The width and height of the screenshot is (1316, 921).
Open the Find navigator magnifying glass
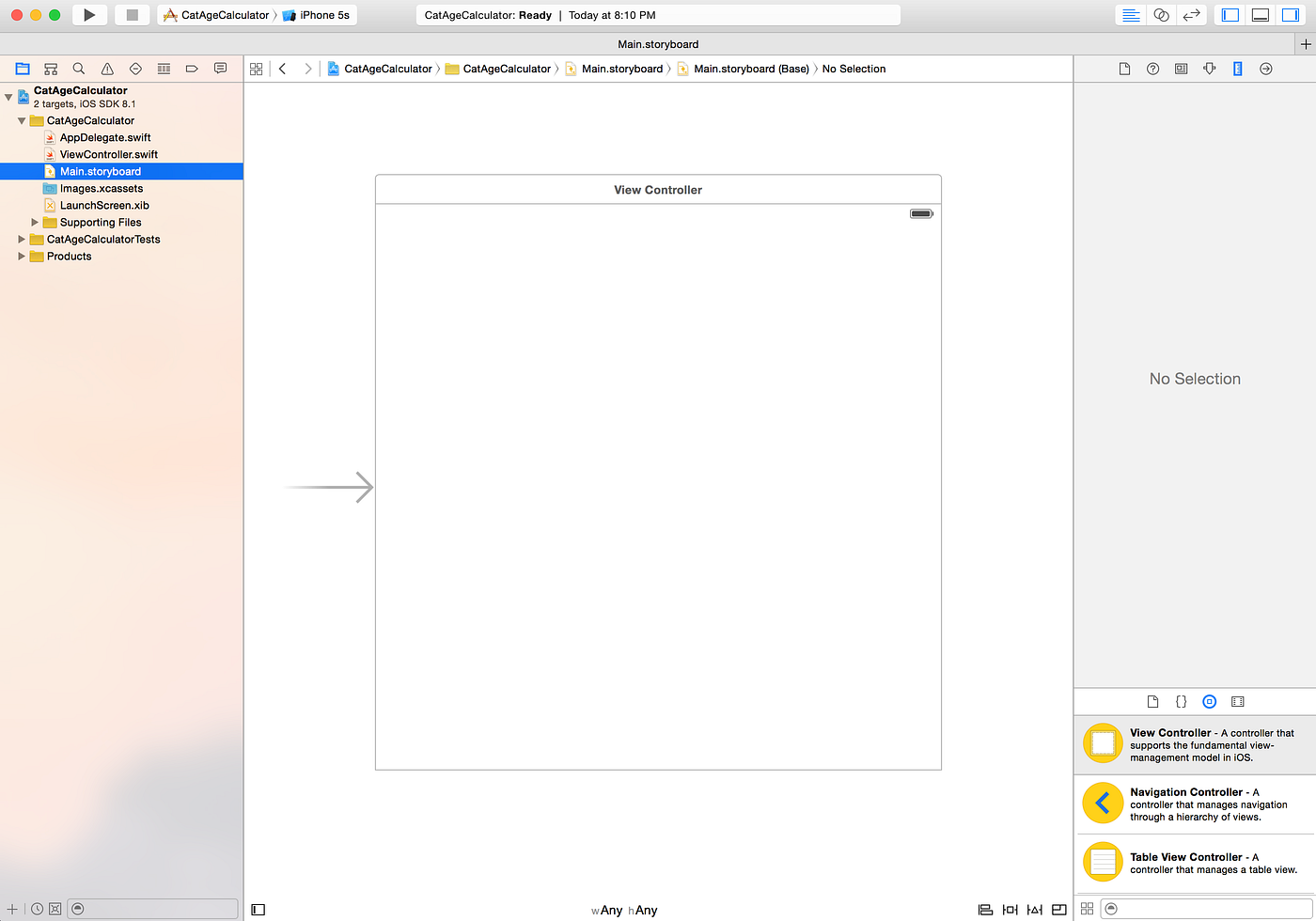coord(79,69)
